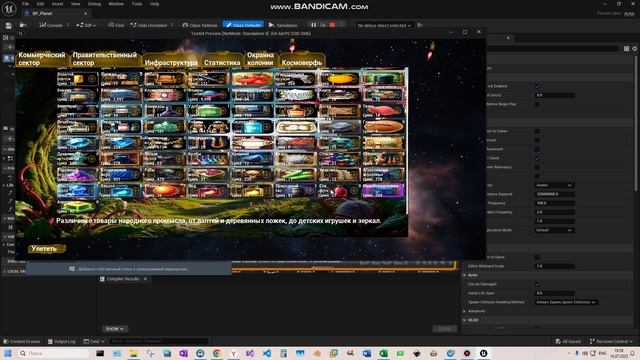Open the Охрана колонии game tab
Viewport: 640px width, 360px height.
(260, 59)
